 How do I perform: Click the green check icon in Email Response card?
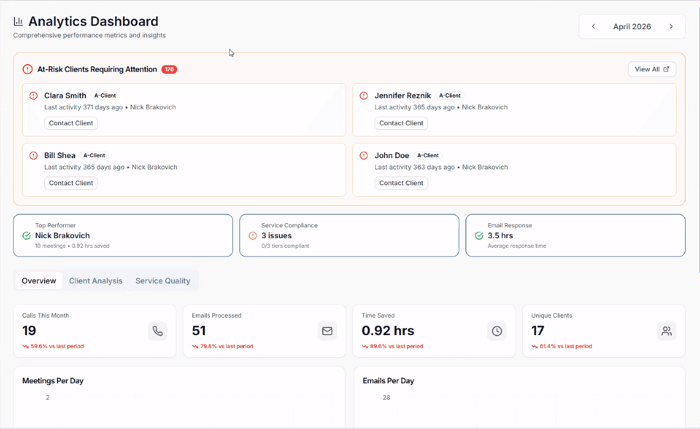[x=479, y=236]
